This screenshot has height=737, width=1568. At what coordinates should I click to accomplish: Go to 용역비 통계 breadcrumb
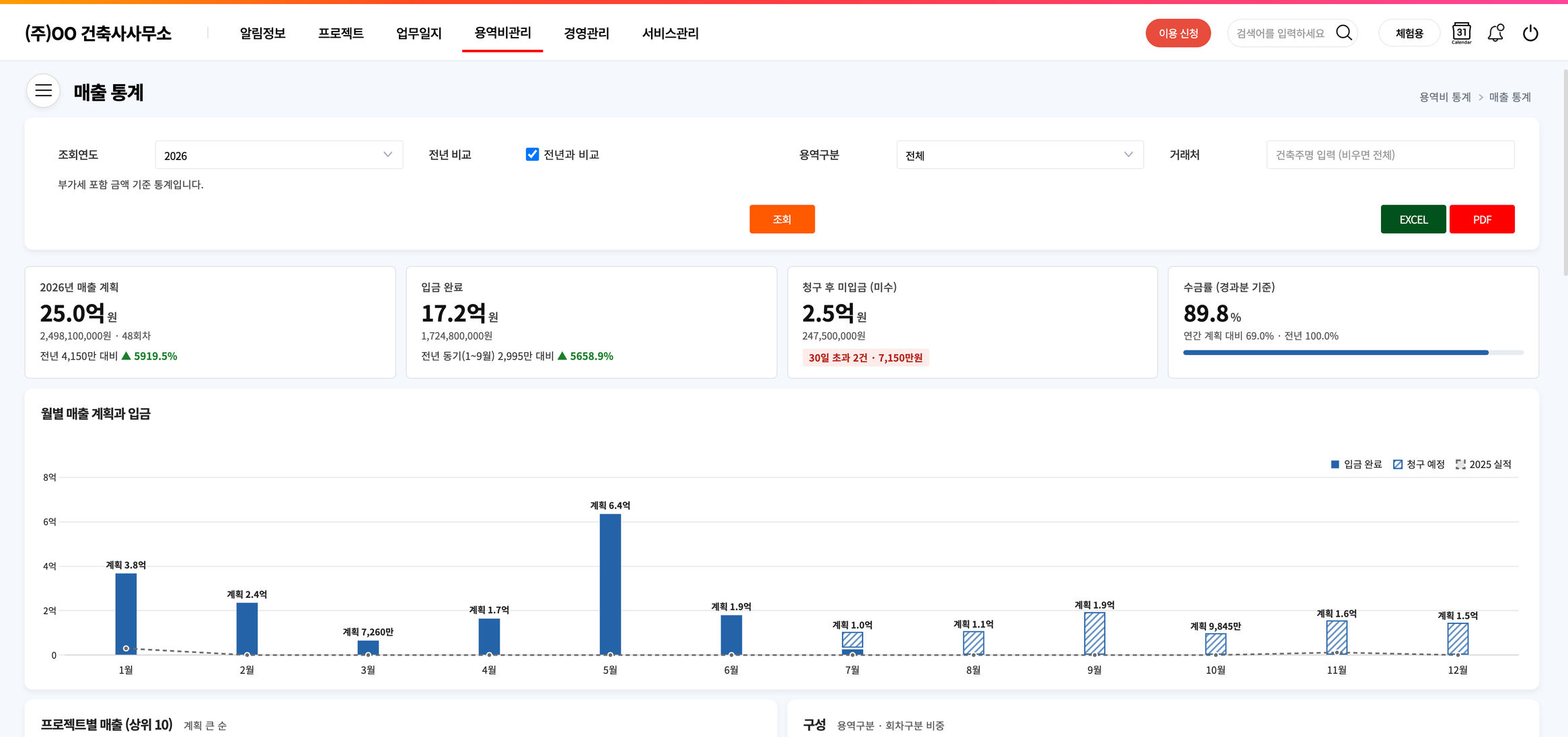[1445, 98]
